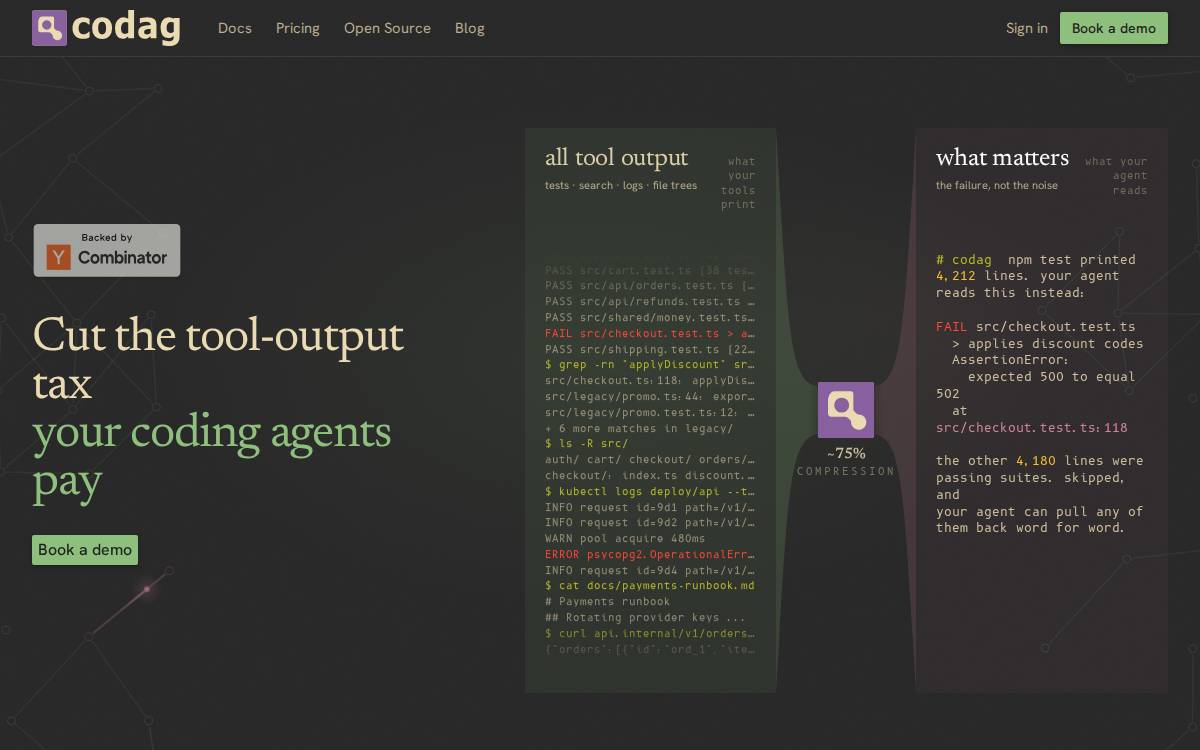This screenshot has height=750, width=1200.
Task: Click the codag wordmark in the header
Action: click(126, 28)
